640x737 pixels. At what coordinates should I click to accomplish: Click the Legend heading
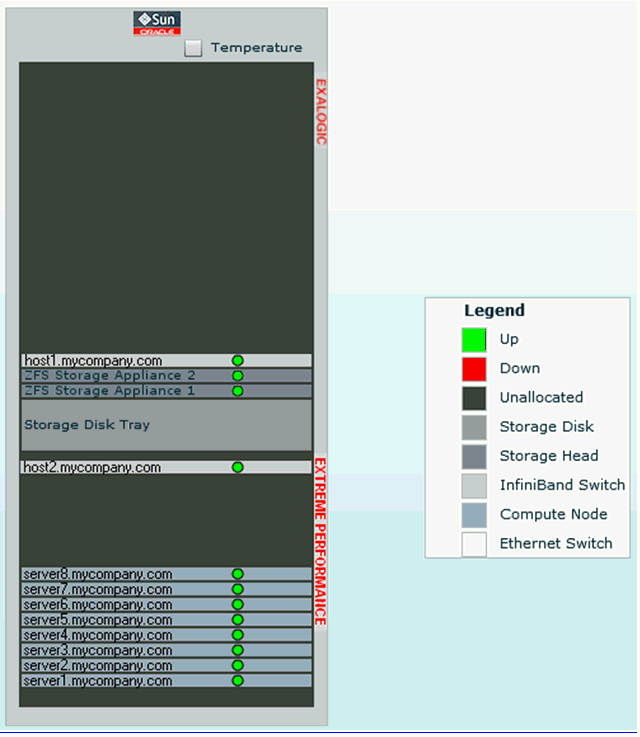point(494,311)
